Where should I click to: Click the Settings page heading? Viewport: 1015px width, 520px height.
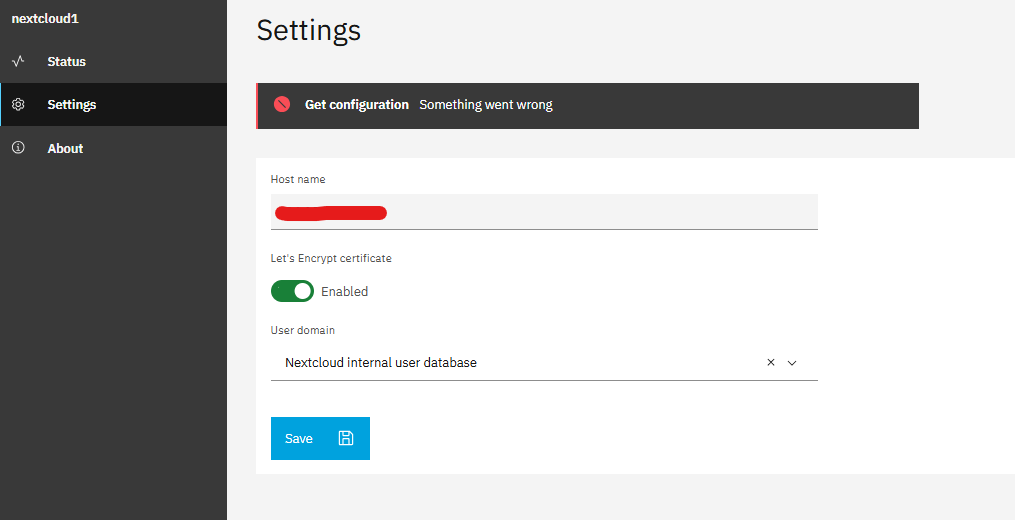point(309,30)
